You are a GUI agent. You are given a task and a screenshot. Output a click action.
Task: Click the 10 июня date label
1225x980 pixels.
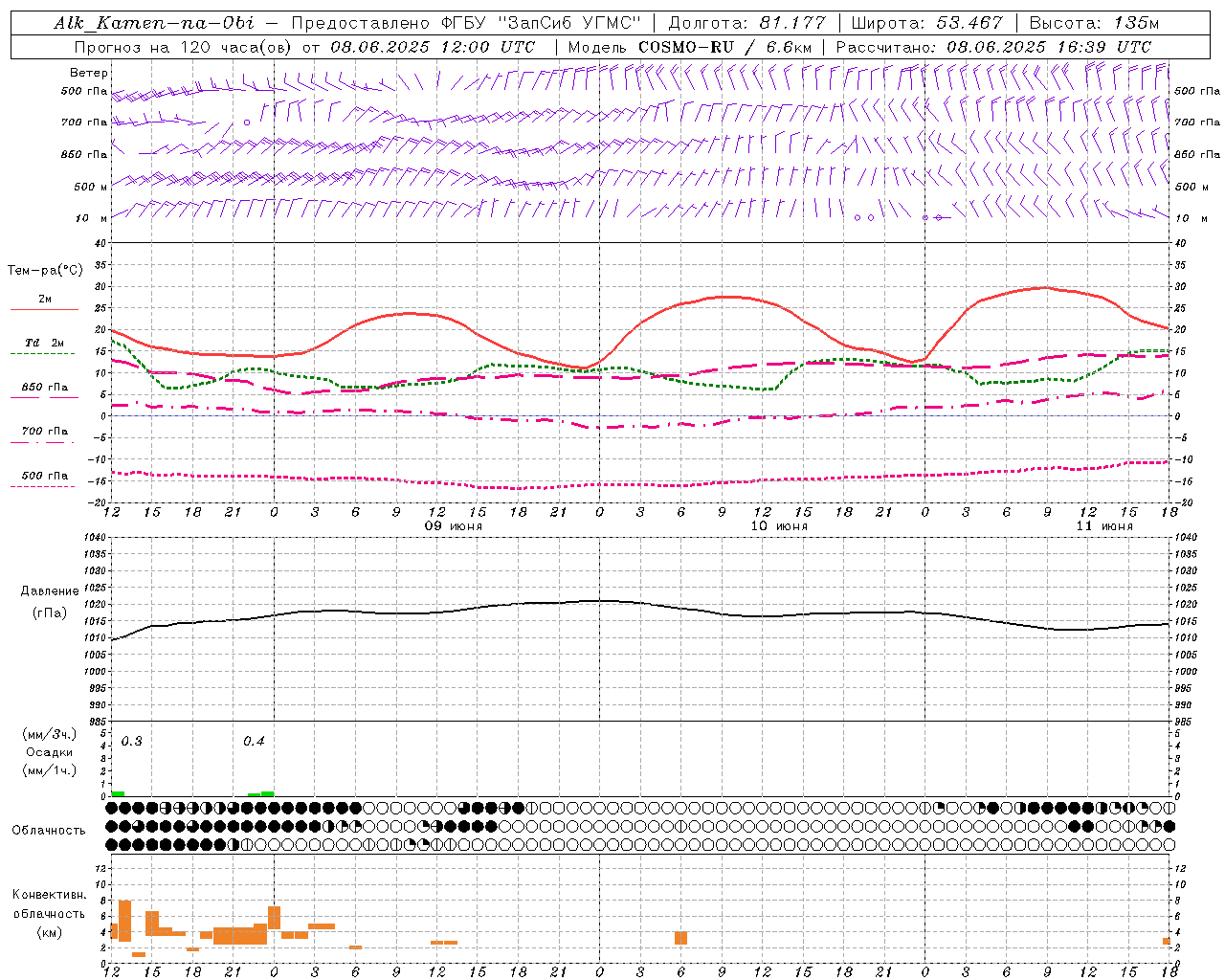[778, 526]
